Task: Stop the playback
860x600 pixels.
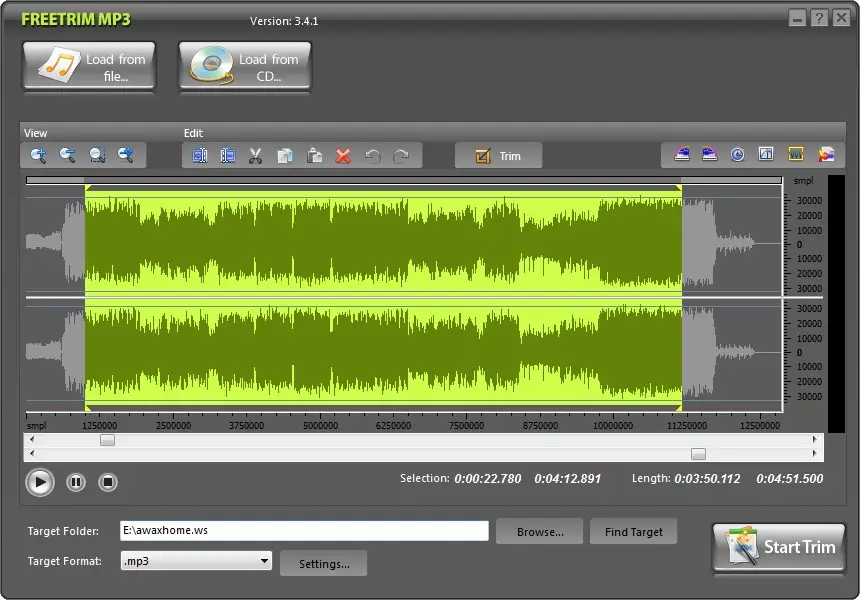Action: (x=108, y=482)
